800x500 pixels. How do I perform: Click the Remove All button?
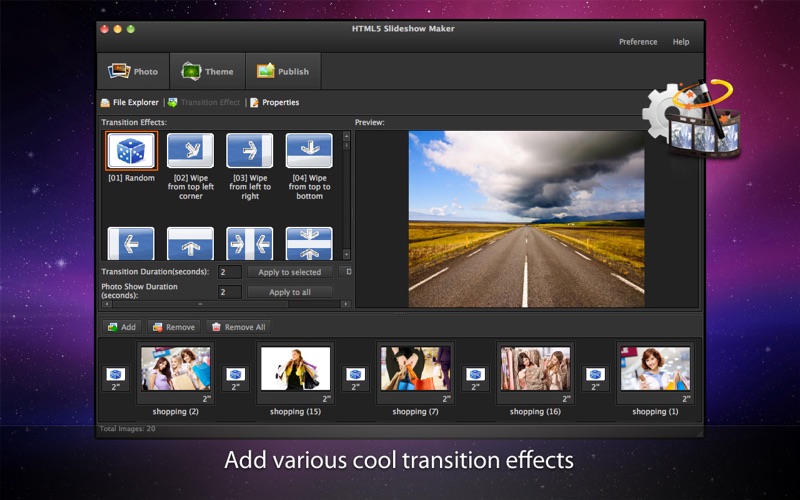pyautogui.click(x=238, y=327)
